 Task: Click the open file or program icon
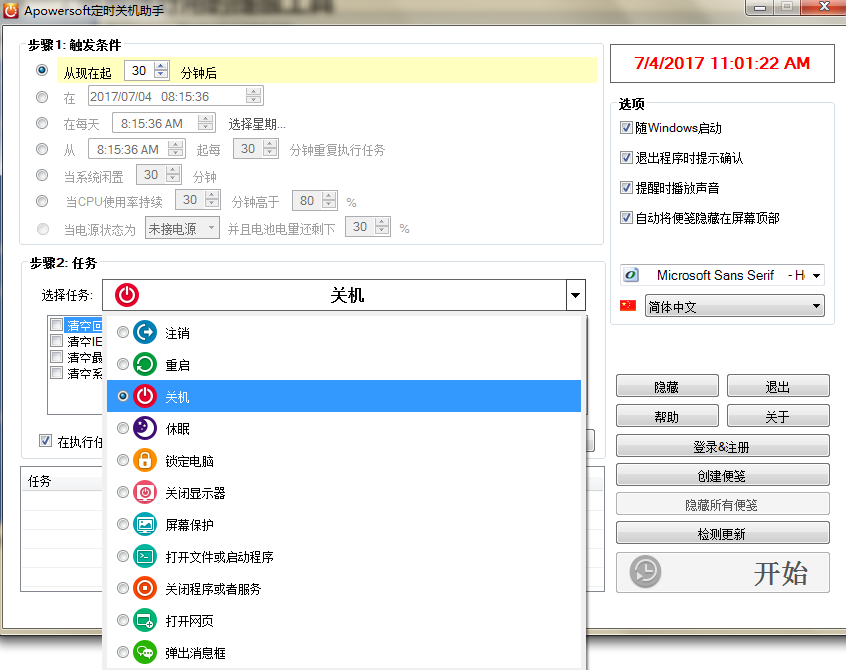tap(145, 556)
